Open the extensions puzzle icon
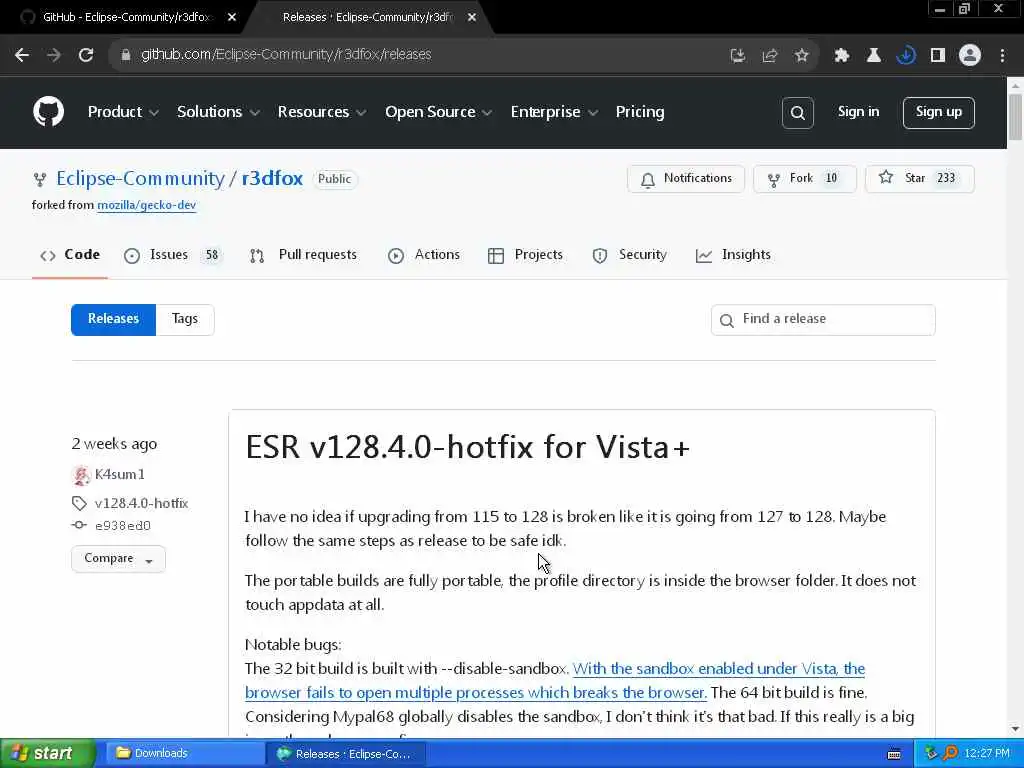 (841, 56)
